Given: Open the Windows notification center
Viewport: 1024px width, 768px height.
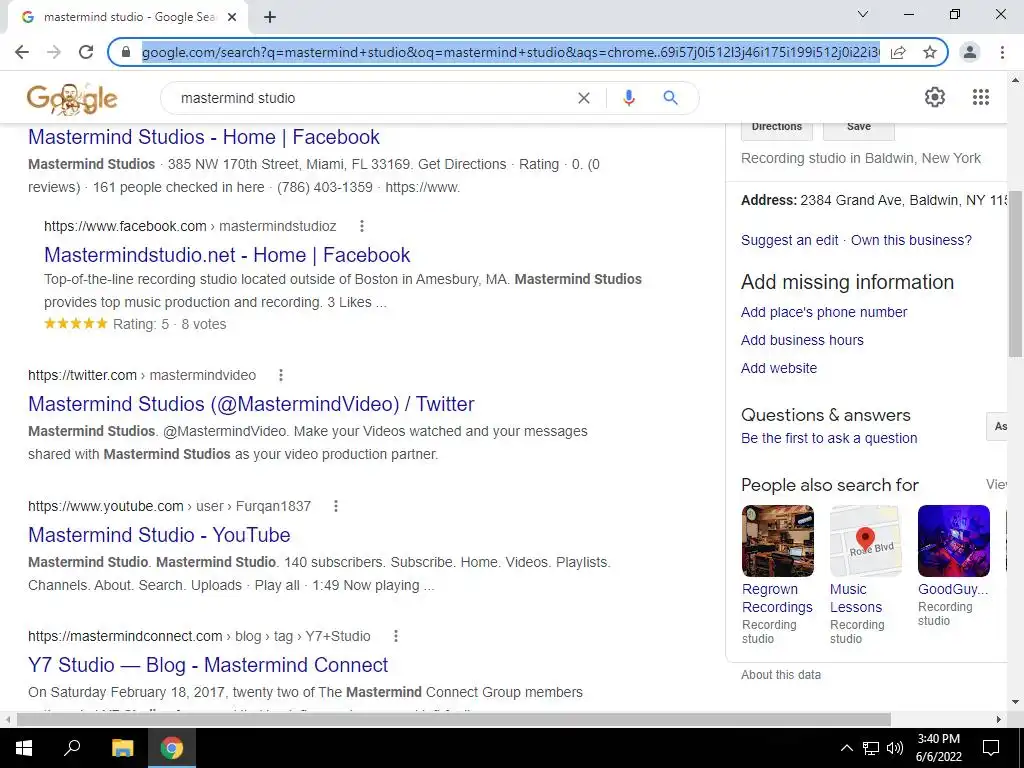Looking at the screenshot, I should [x=991, y=748].
